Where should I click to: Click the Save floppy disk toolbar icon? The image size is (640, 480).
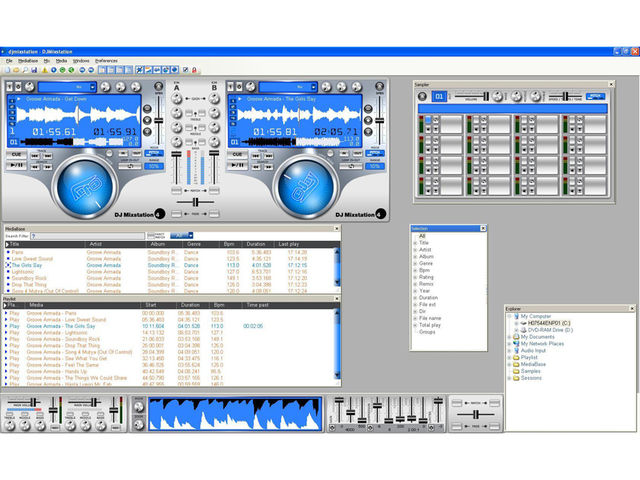(34, 70)
